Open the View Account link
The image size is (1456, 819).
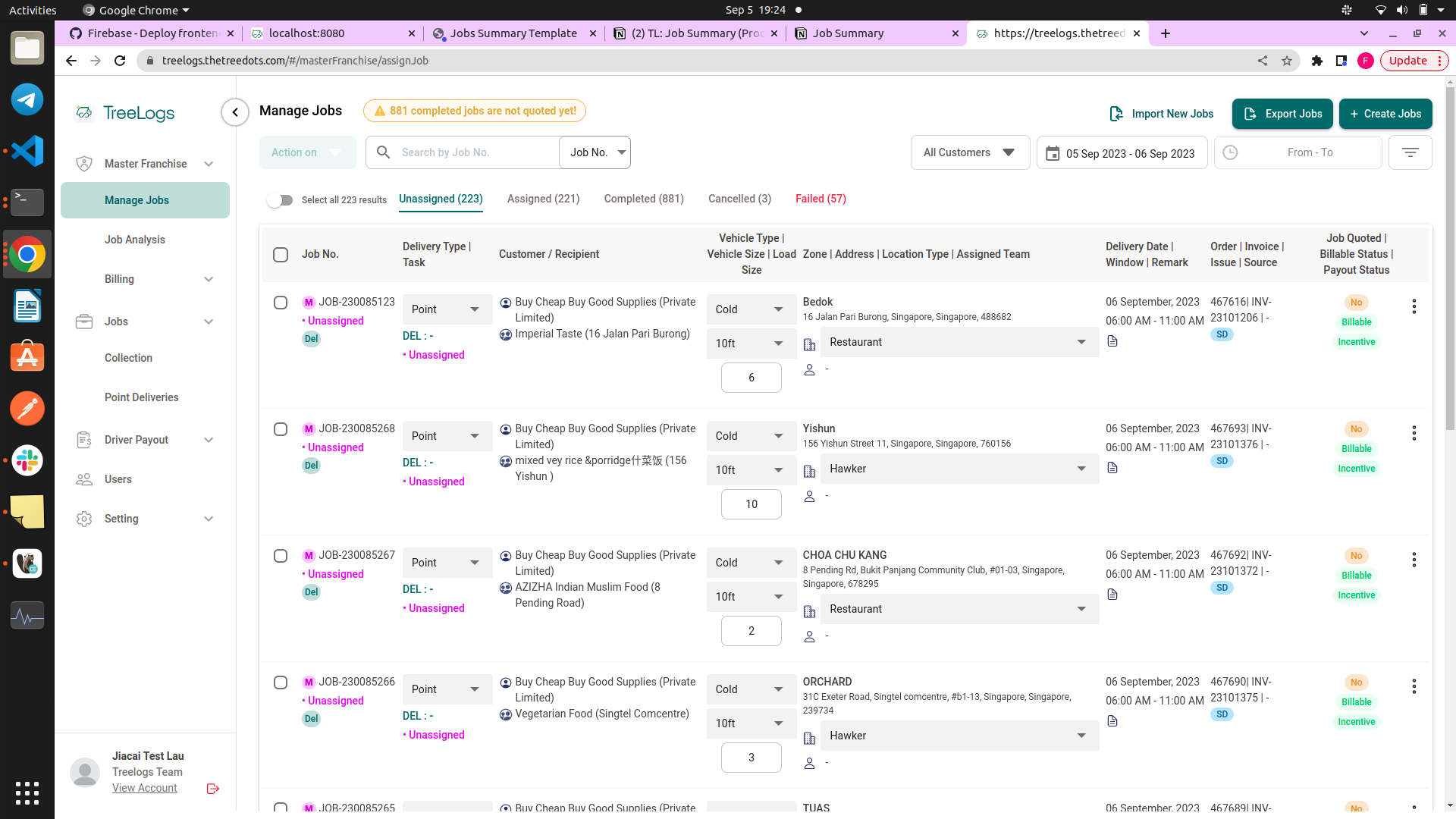144,788
